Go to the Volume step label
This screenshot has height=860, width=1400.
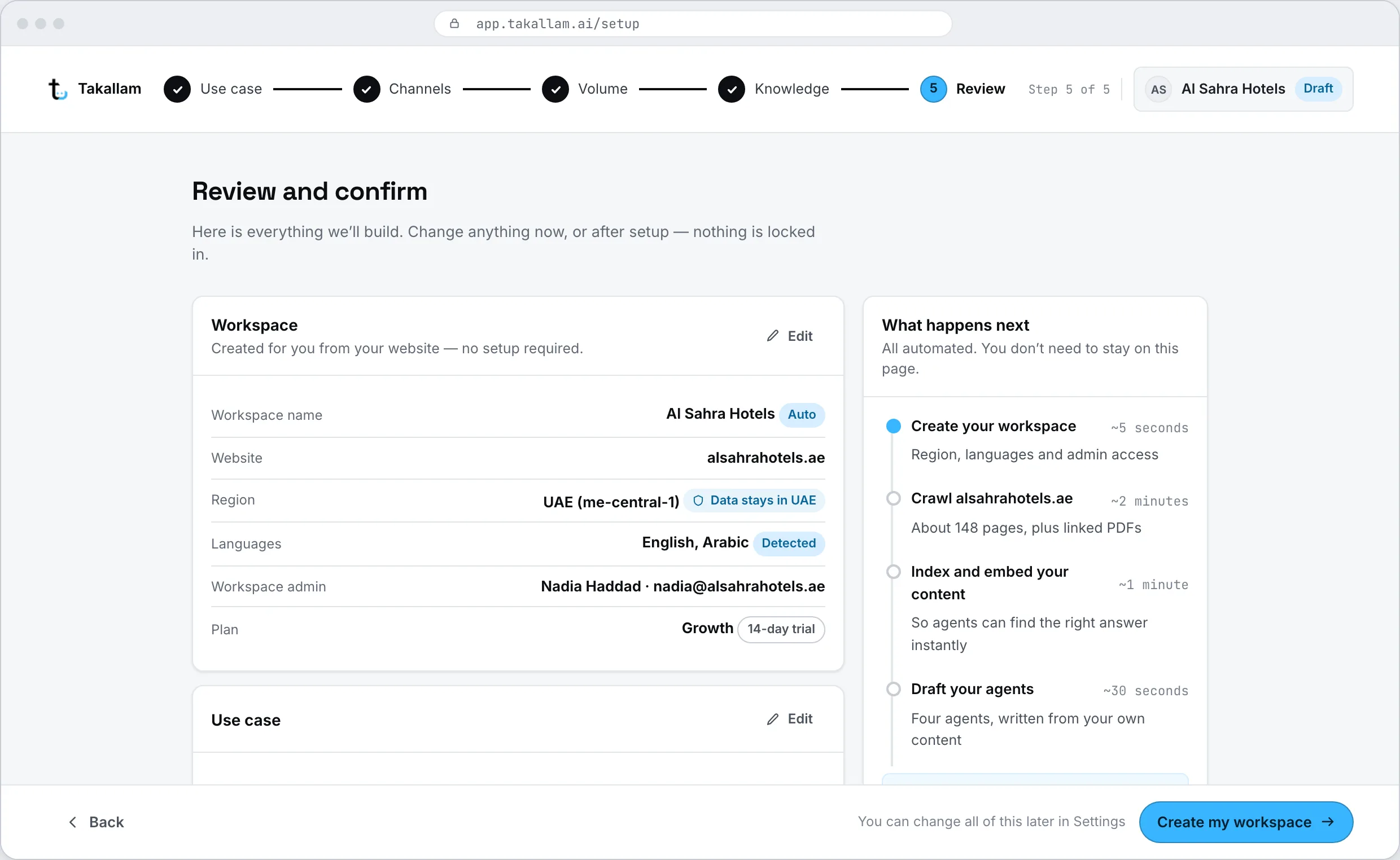(x=603, y=89)
